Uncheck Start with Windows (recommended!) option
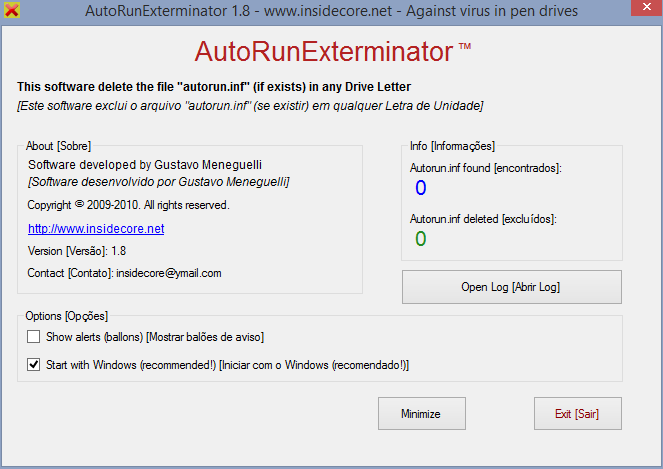 [34, 365]
